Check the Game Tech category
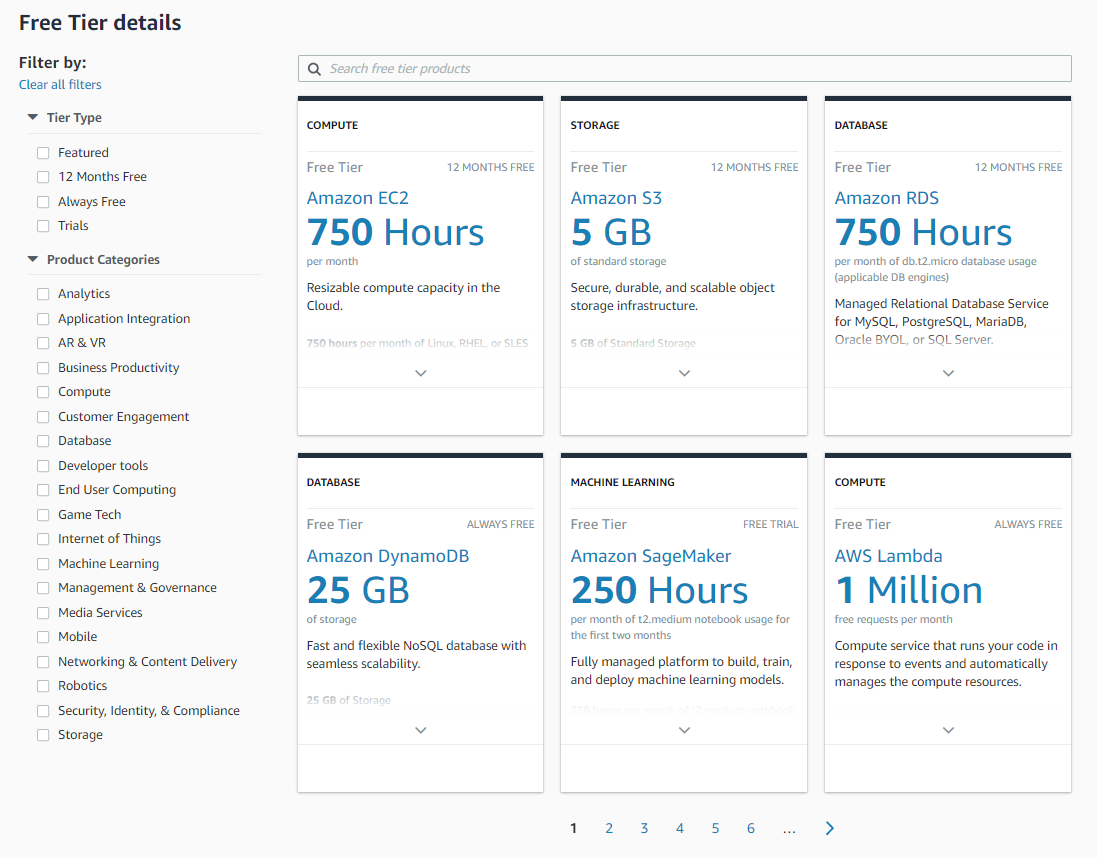The height and width of the screenshot is (858, 1097). coord(43,514)
